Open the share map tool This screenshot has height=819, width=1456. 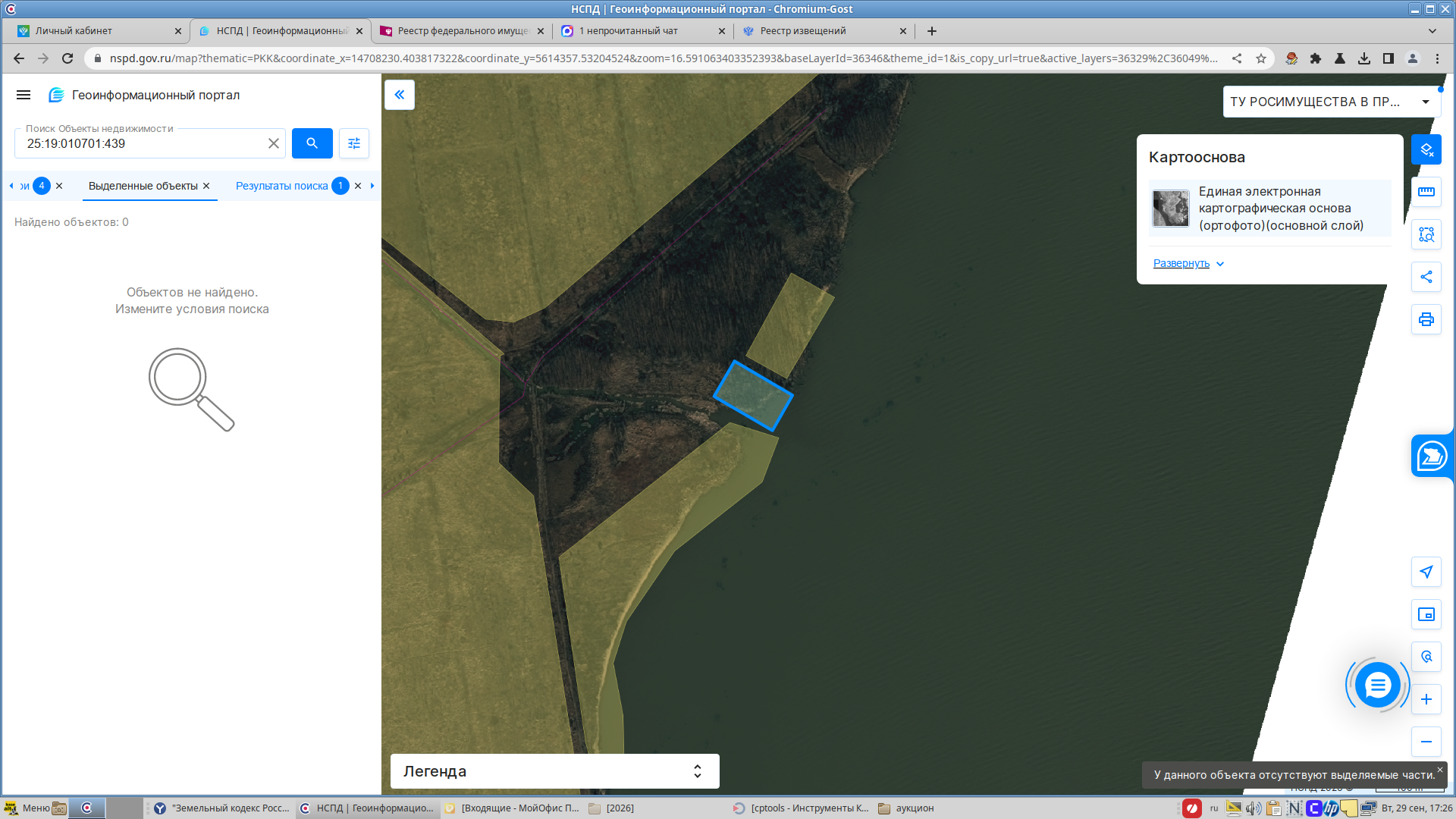tap(1426, 277)
